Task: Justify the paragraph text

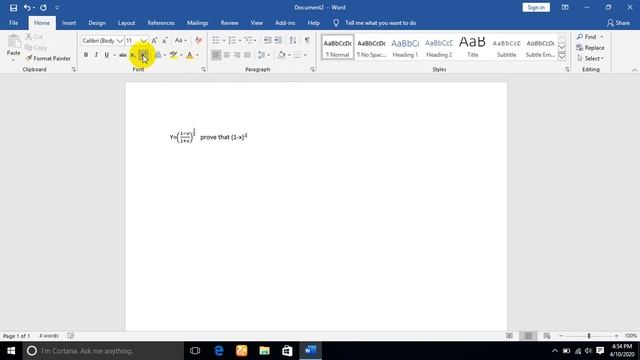Action: pyautogui.click(x=247, y=55)
